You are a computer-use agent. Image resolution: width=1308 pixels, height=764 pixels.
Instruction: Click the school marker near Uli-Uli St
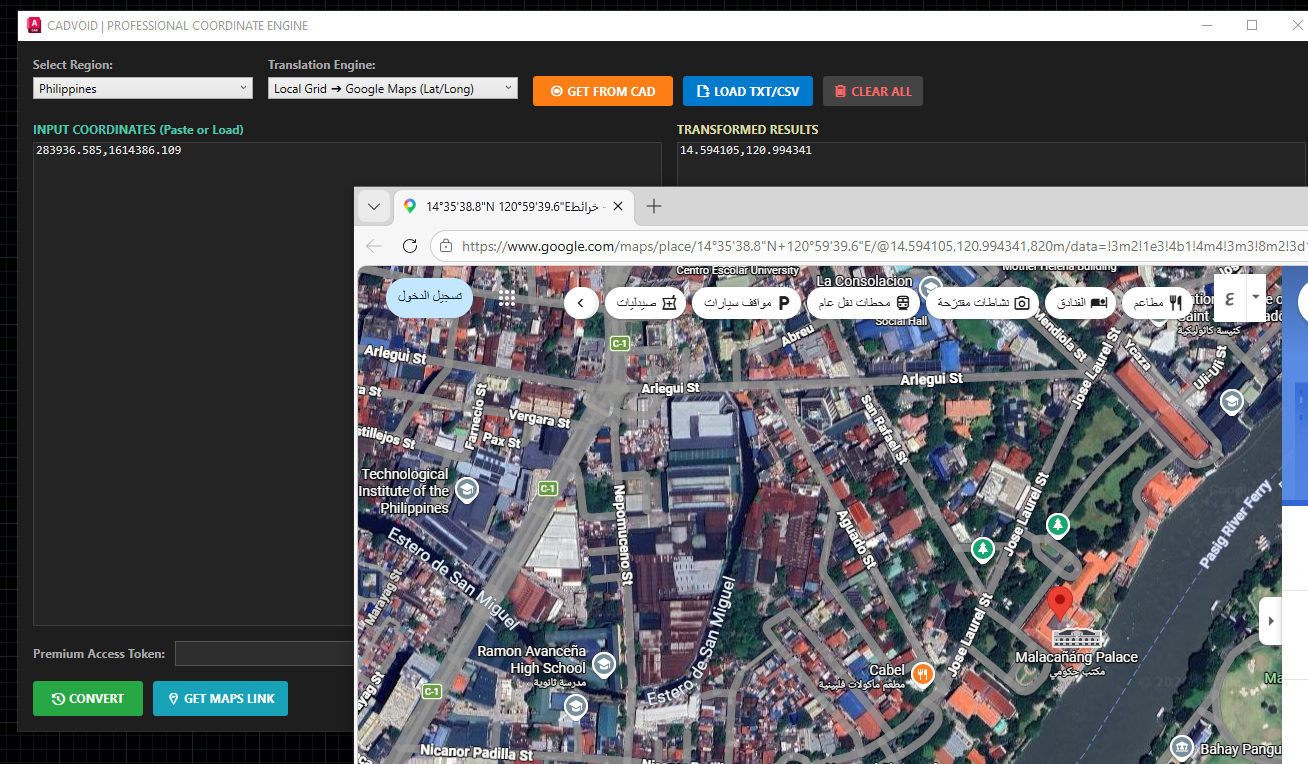[x=1231, y=401]
